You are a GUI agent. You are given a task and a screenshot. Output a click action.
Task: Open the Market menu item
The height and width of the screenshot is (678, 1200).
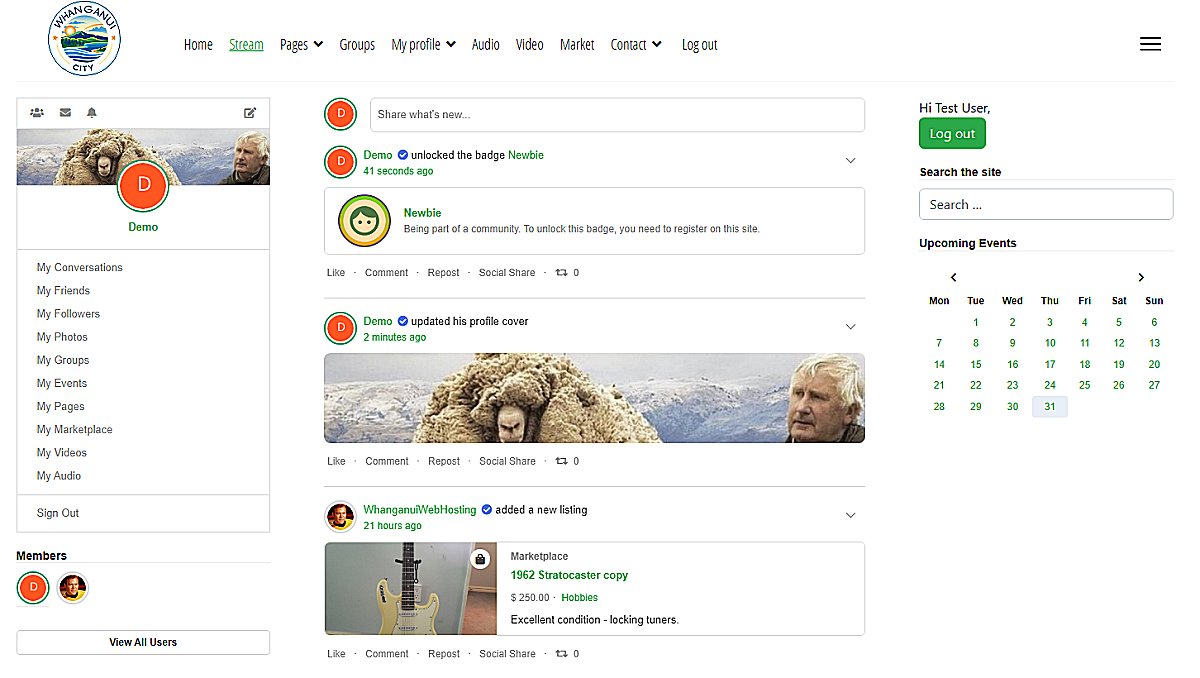[577, 44]
